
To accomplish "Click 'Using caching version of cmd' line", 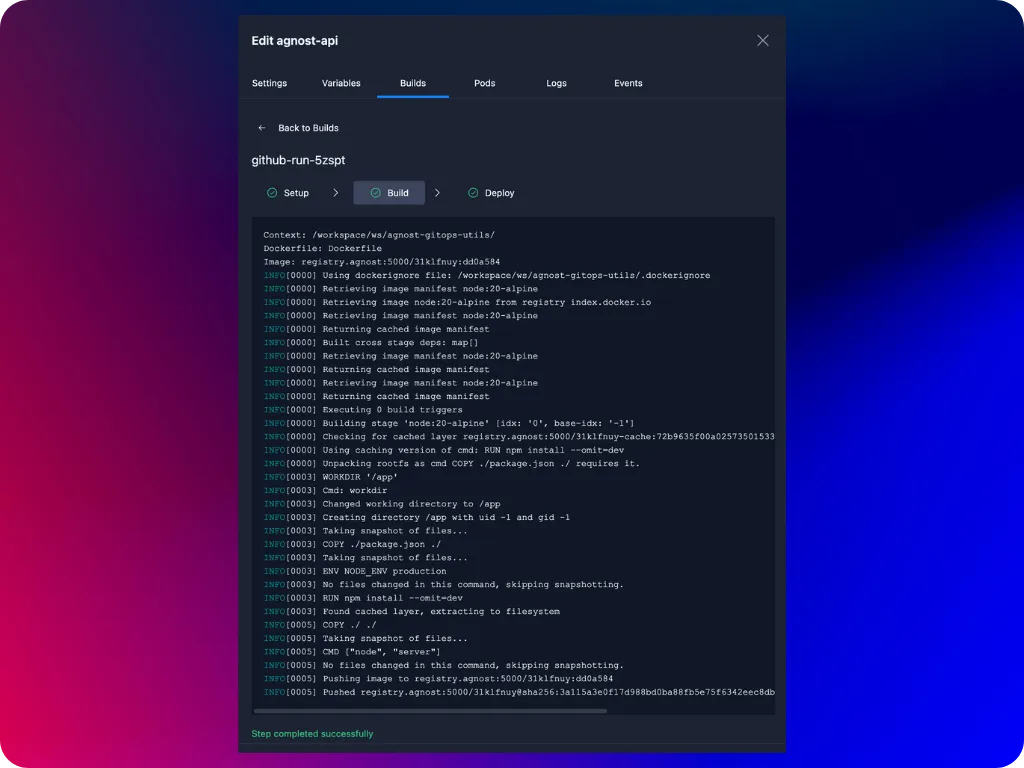I will (444, 451).
